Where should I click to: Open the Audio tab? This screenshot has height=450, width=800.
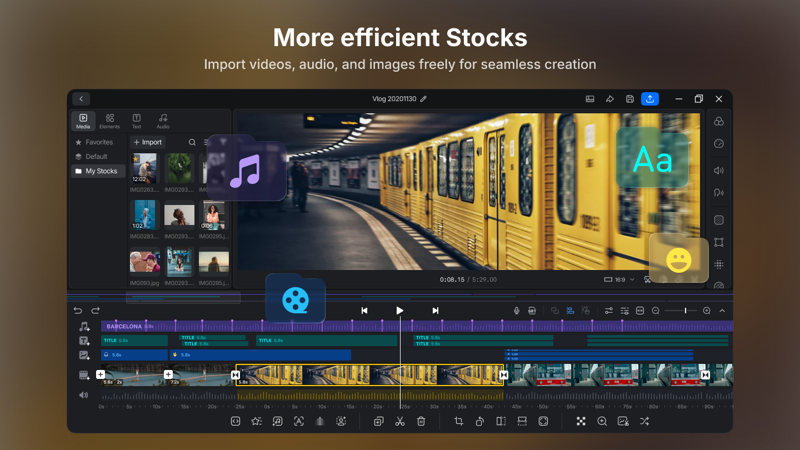(x=163, y=121)
